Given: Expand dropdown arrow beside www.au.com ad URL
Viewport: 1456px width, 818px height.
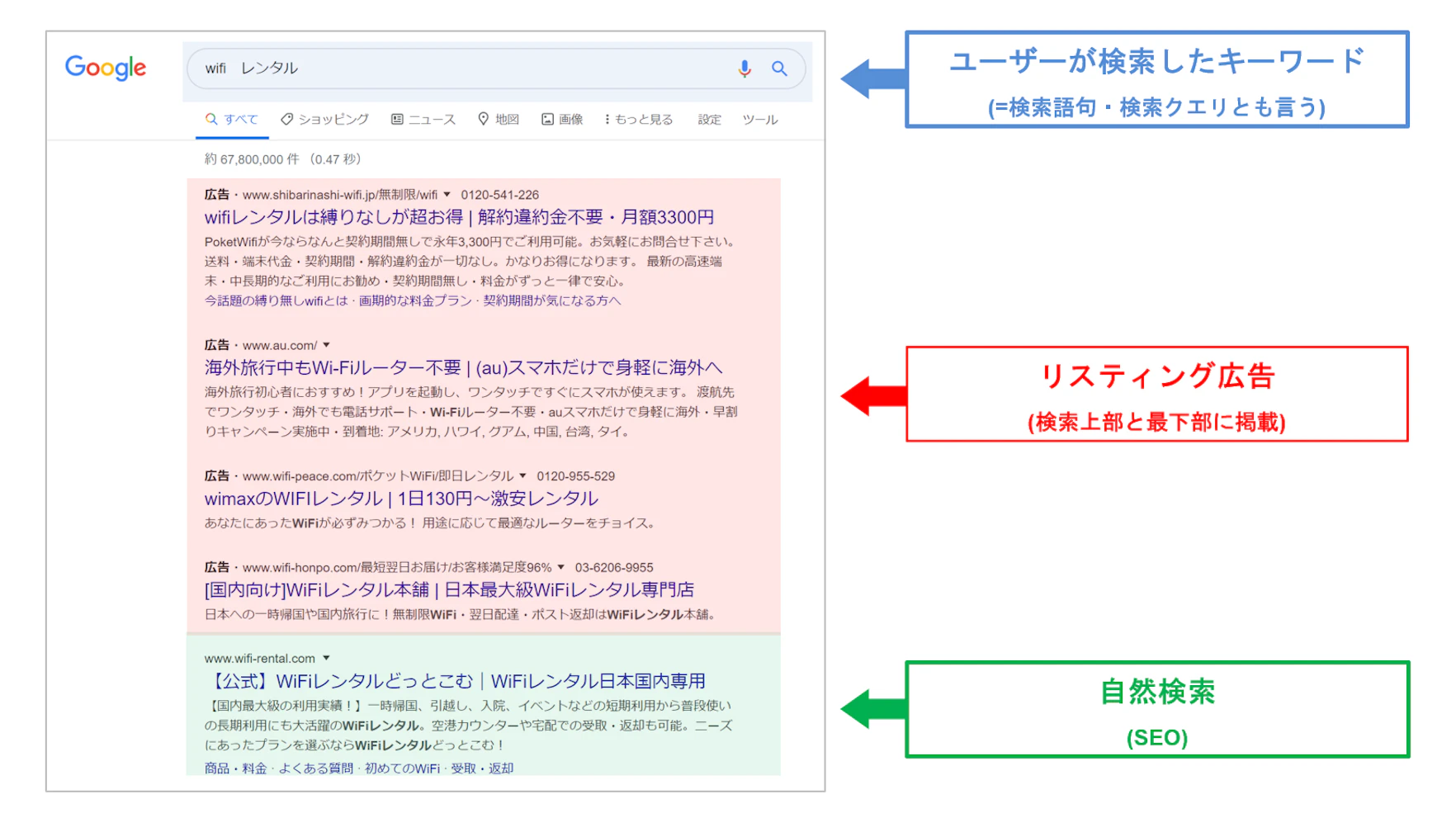Looking at the screenshot, I should coord(326,345).
